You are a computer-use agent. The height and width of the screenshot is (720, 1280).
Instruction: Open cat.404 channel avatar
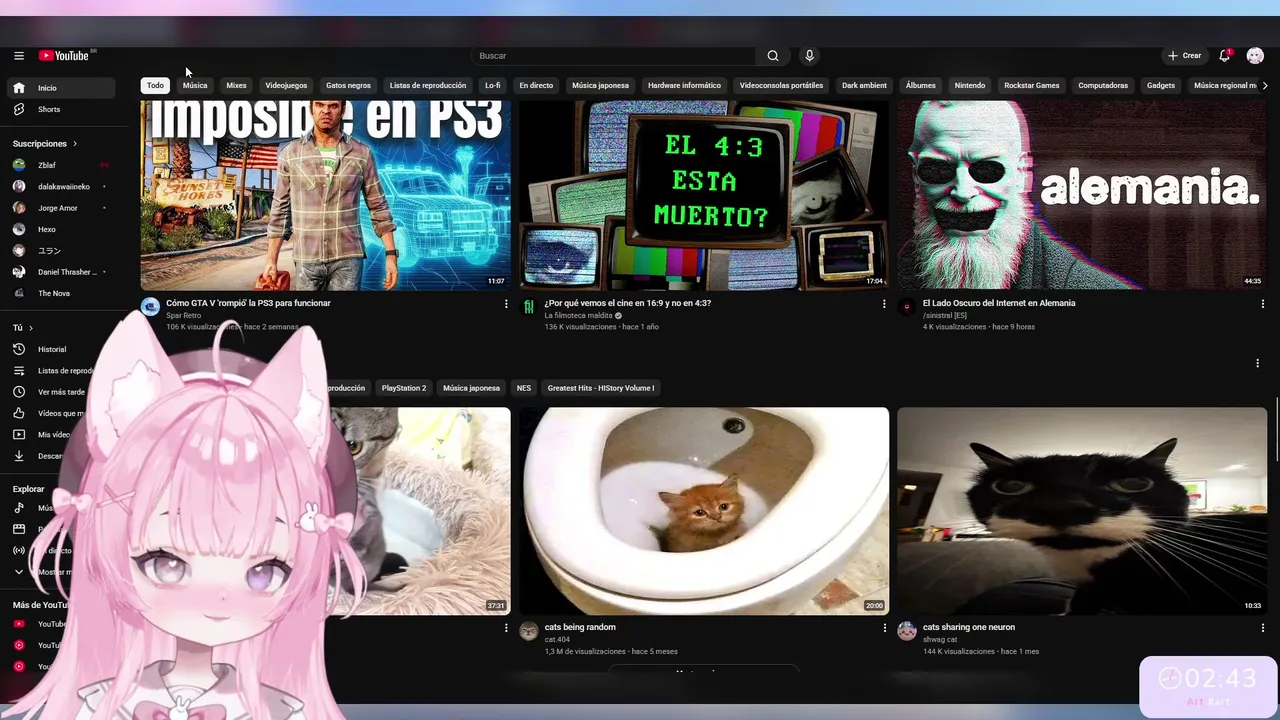point(529,631)
